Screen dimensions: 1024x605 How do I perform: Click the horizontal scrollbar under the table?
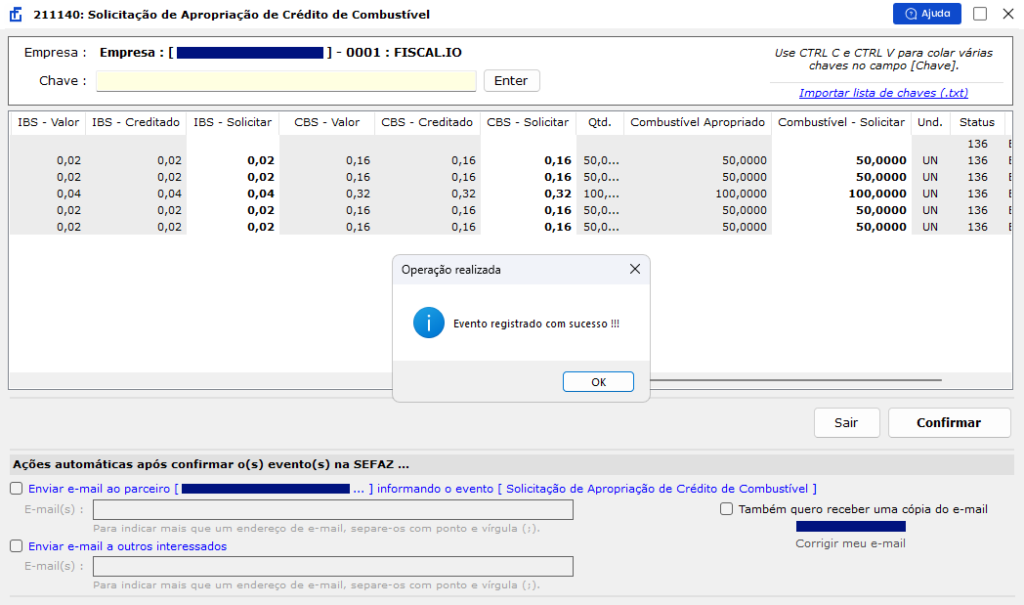(795, 380)
